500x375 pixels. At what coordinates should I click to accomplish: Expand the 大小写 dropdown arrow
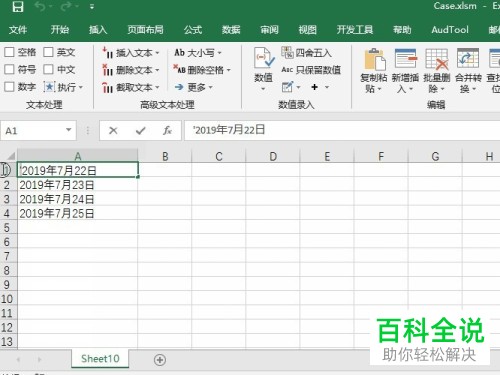[220, 53]
